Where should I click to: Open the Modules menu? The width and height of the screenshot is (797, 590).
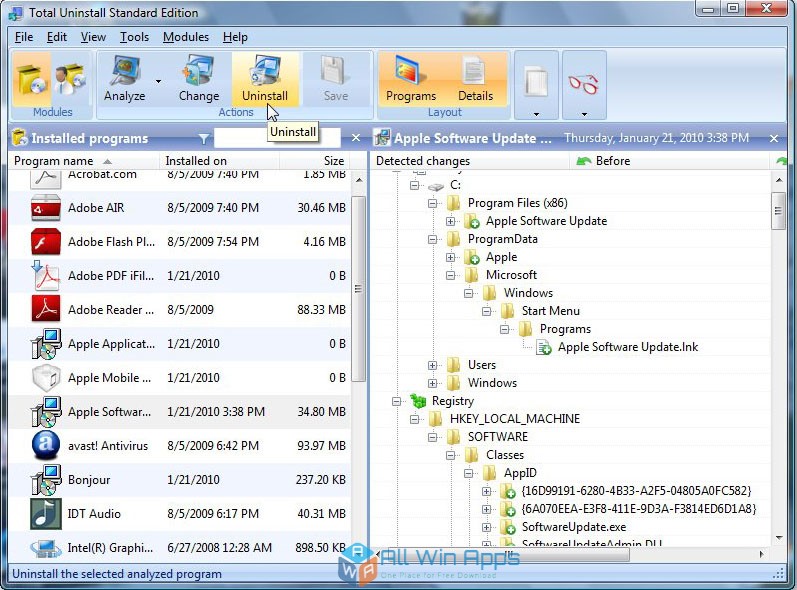[186, 37]
